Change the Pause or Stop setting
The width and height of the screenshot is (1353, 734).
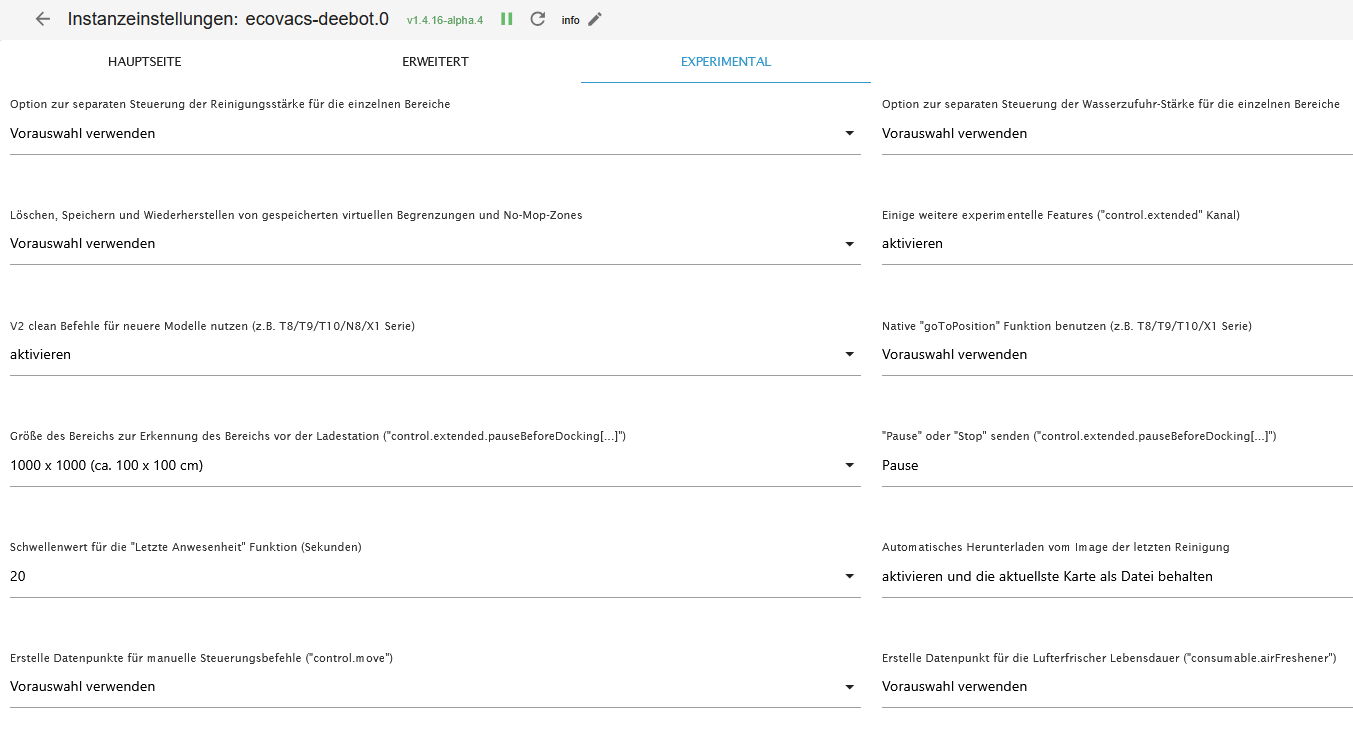click(1115, 466)
